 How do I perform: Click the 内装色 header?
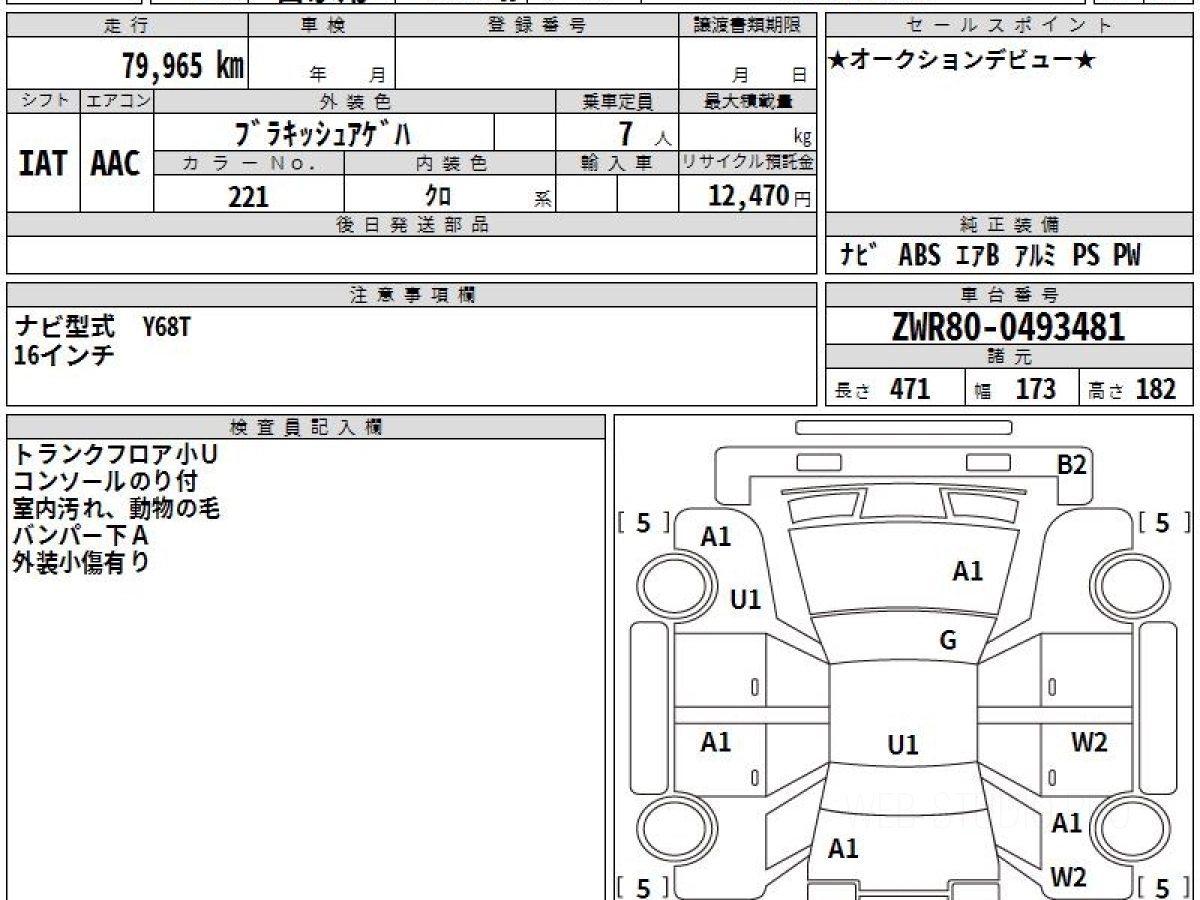450,163
